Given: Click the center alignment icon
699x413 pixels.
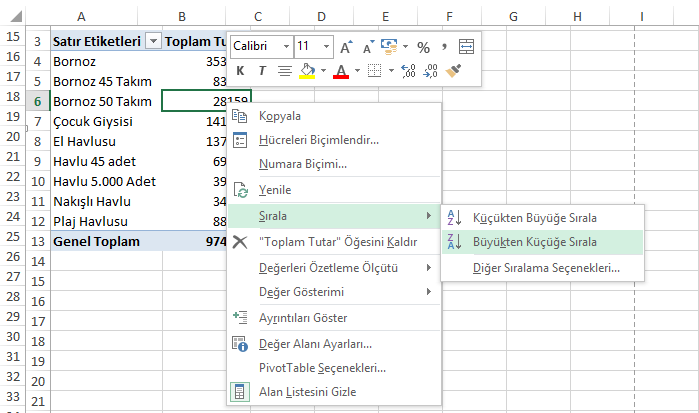Looking at the screenshot, I should point(284,71).
